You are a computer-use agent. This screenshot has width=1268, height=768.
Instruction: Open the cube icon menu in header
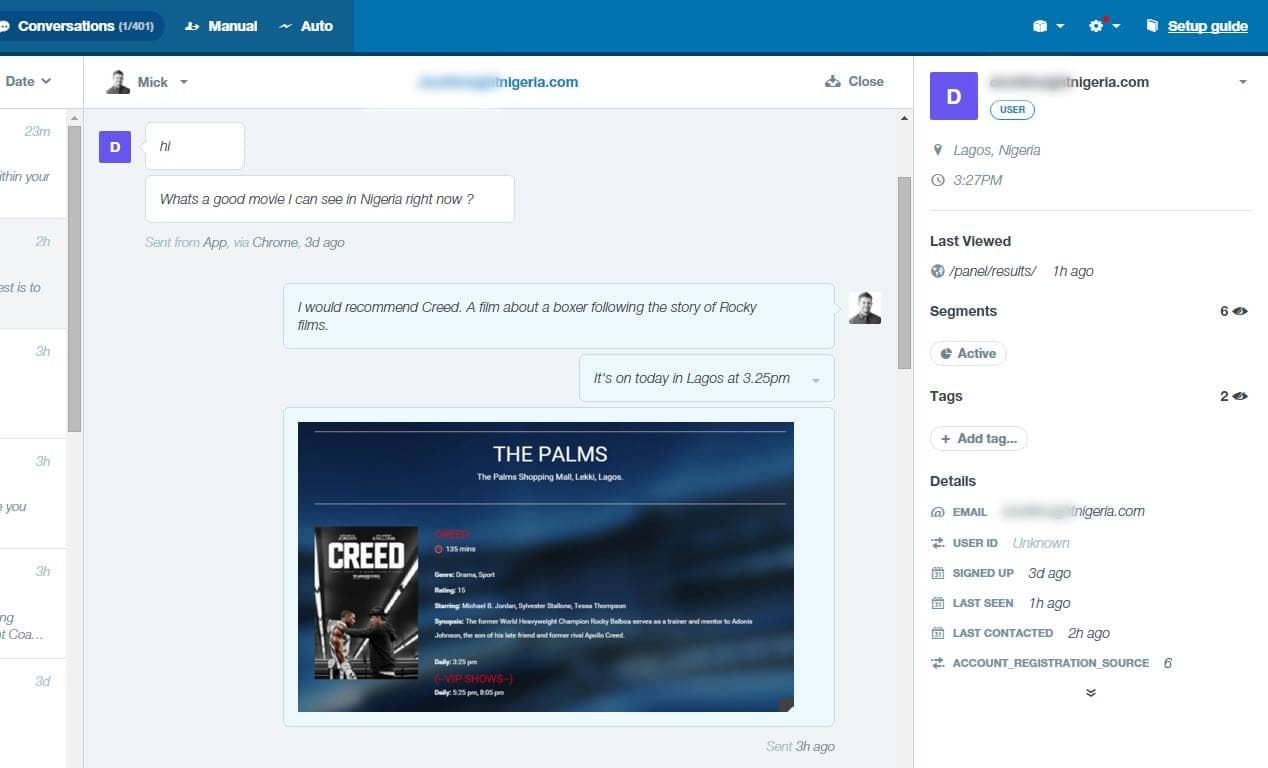coord(1046,26)
